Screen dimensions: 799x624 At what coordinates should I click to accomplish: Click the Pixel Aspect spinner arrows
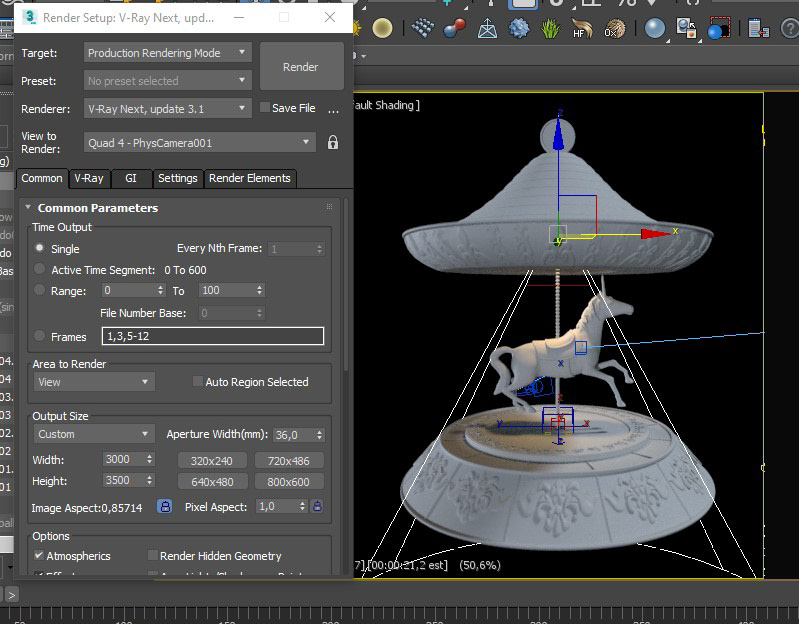pyautogui.click(x=302, y=506)
